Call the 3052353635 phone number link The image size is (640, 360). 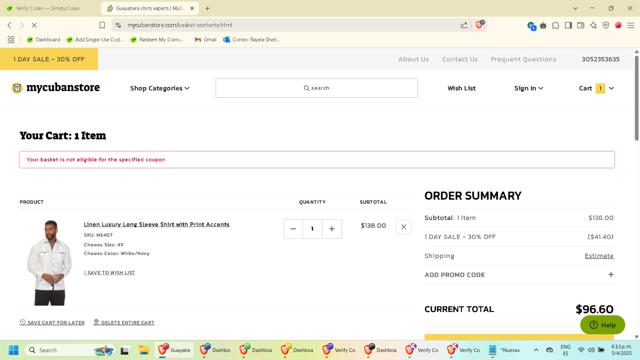(600, 59)
